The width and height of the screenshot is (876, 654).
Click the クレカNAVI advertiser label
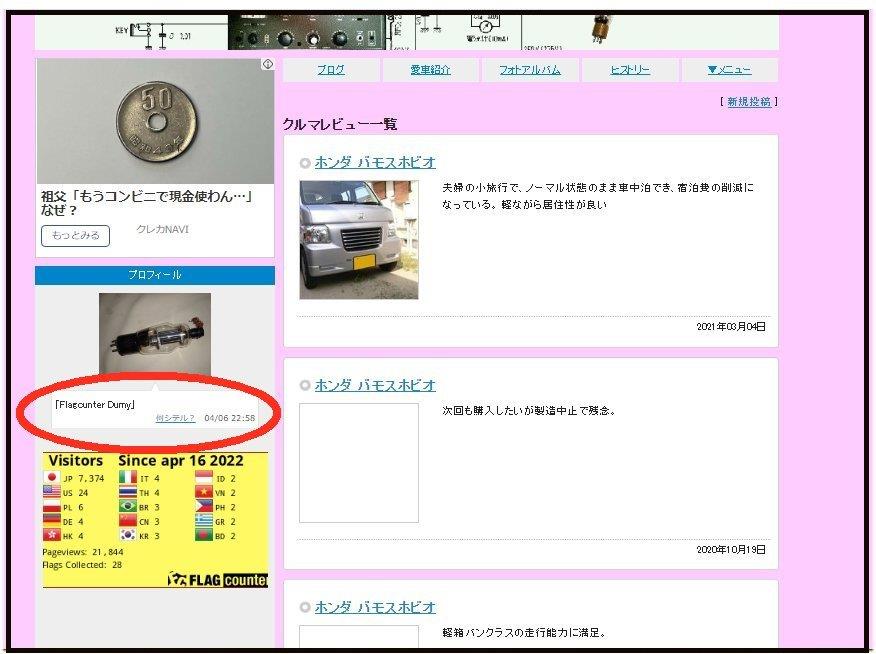[163, 229]
